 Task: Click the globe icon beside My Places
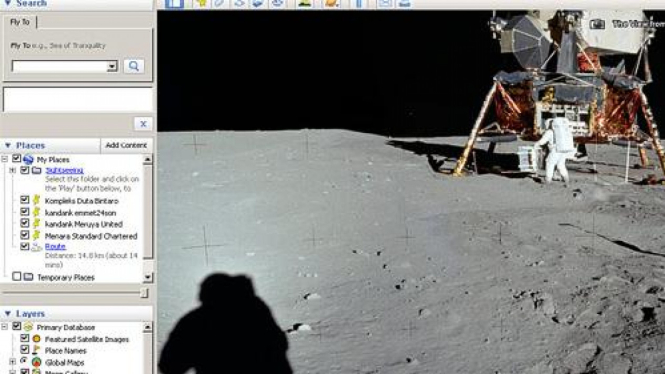click(28, 159)
